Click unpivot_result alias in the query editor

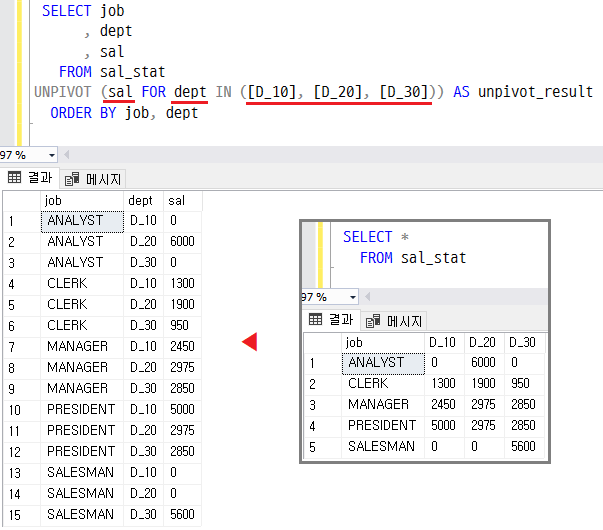[535, 92]
